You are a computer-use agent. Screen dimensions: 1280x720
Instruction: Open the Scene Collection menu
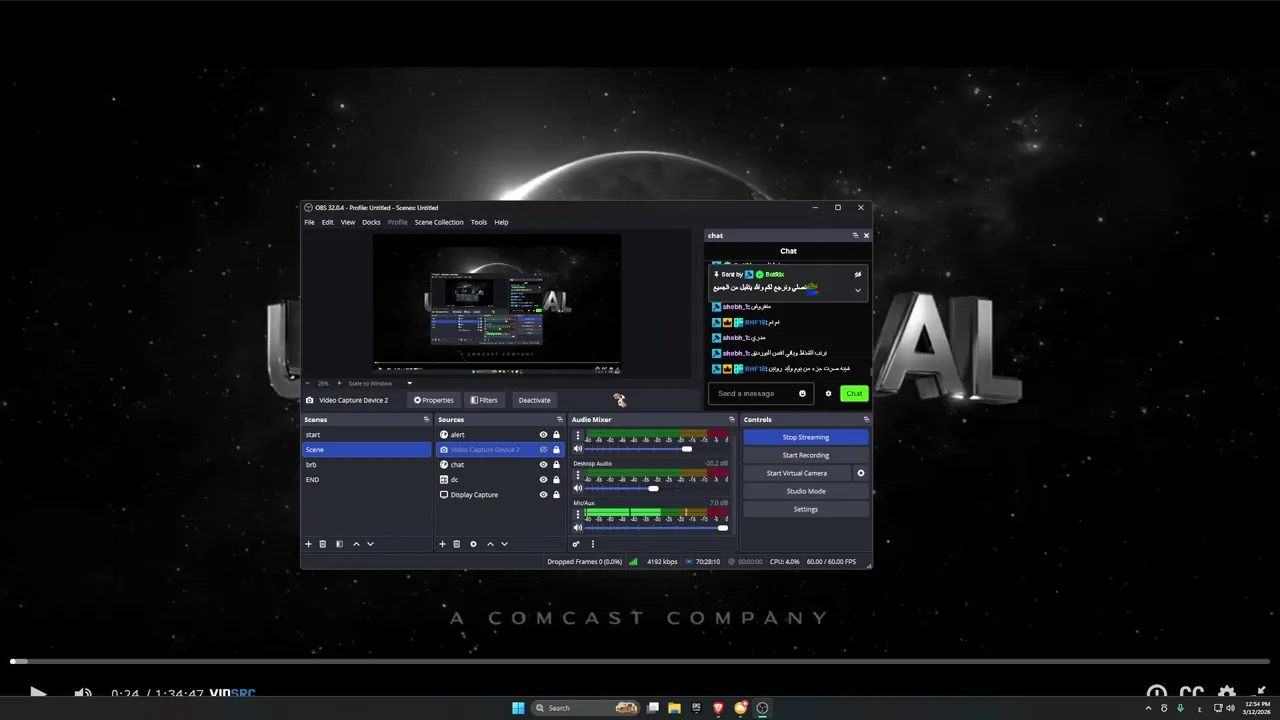tap(439, 222)
